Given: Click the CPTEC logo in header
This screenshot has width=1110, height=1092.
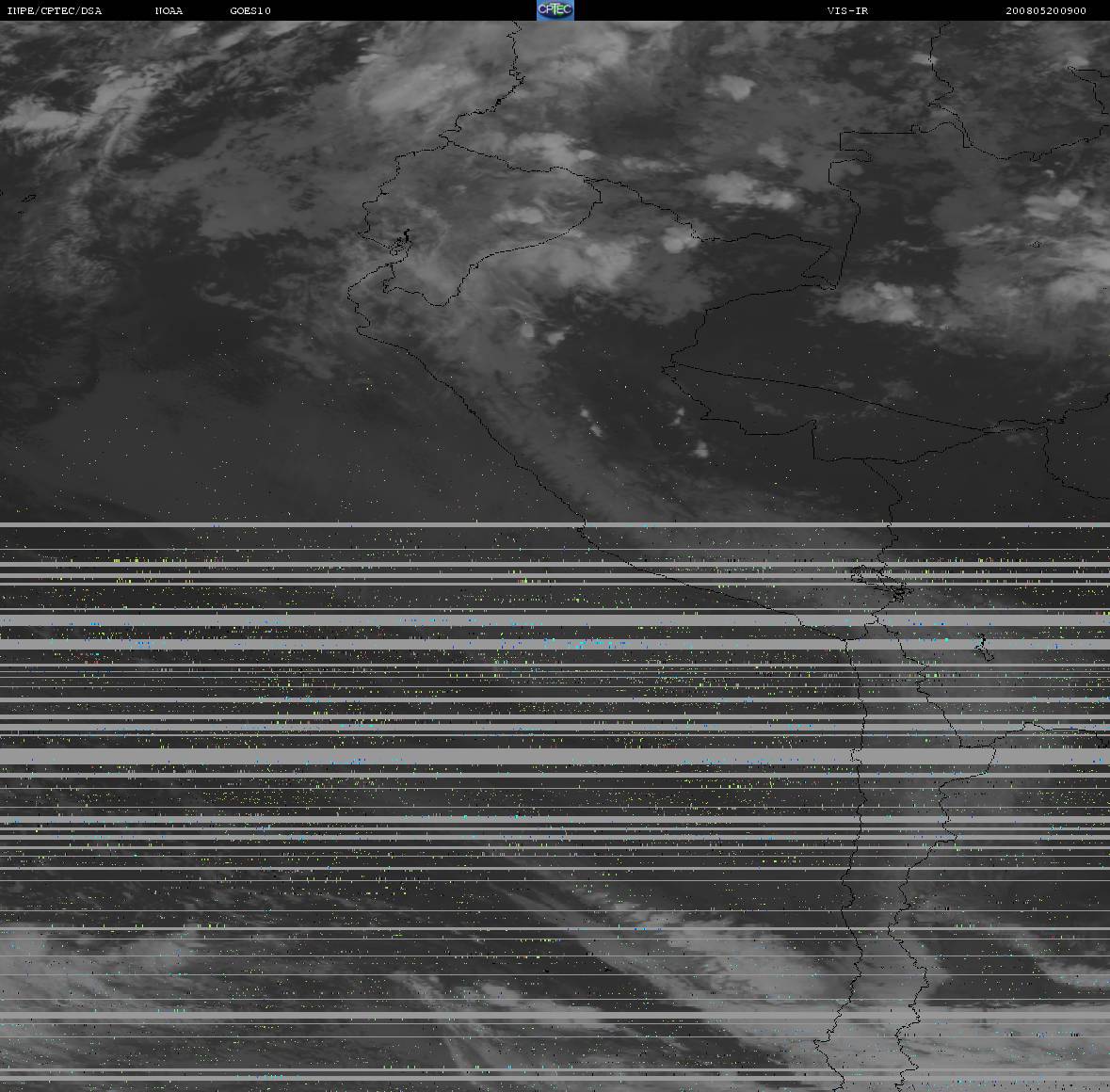Looking at the screenshot, I should click(x=555, y=10).
